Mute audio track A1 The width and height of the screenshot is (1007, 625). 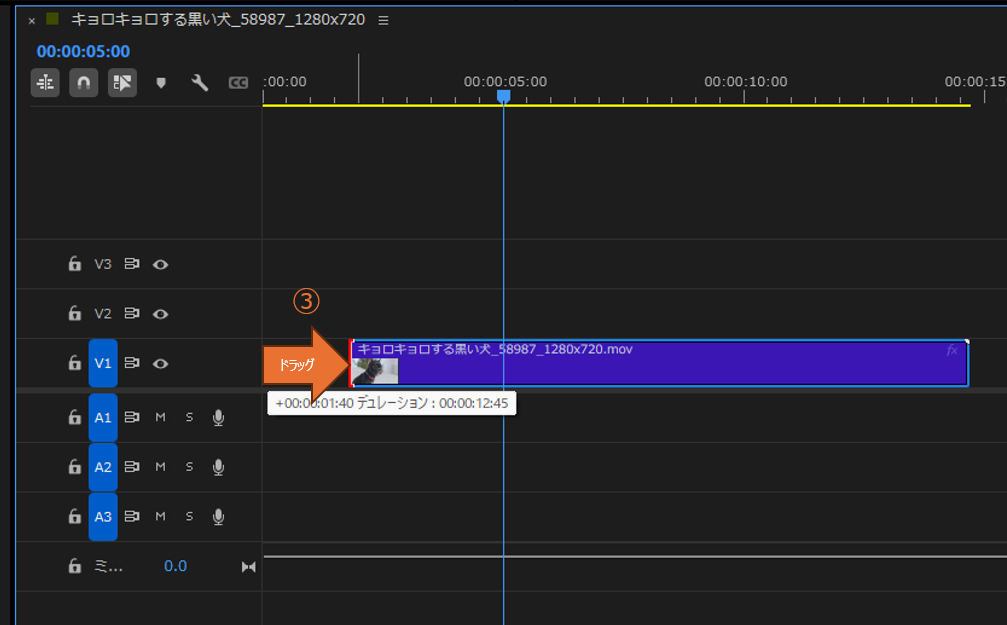(160, 418)
